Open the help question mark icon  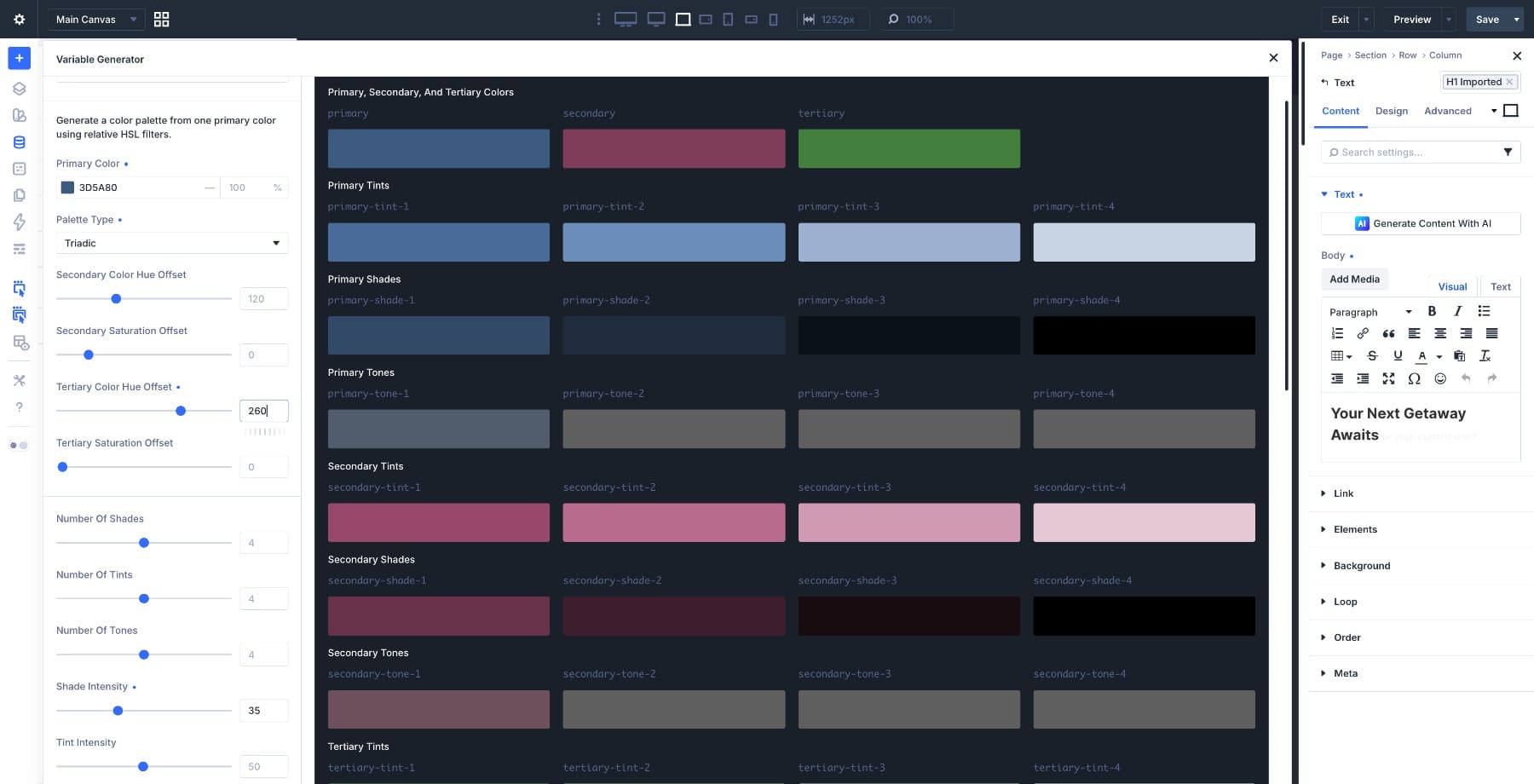(19, 406)
